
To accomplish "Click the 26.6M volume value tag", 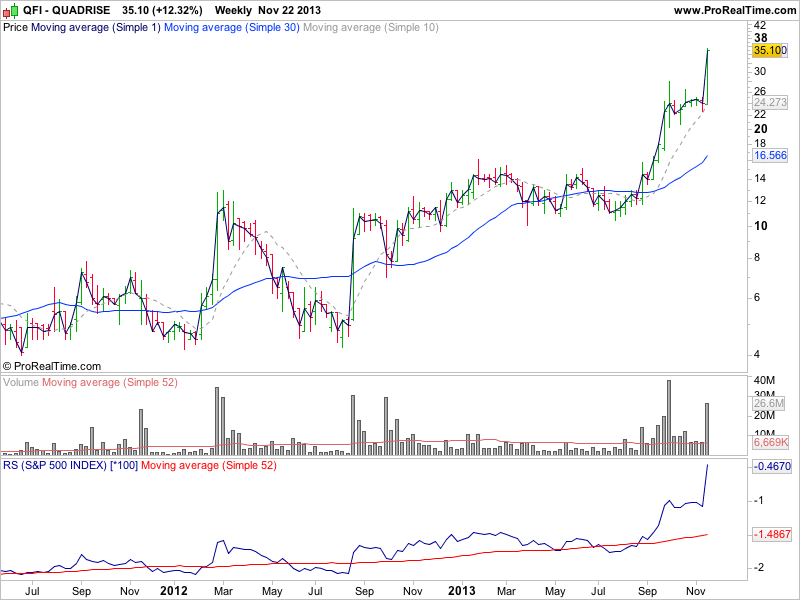I will (769, 403).
